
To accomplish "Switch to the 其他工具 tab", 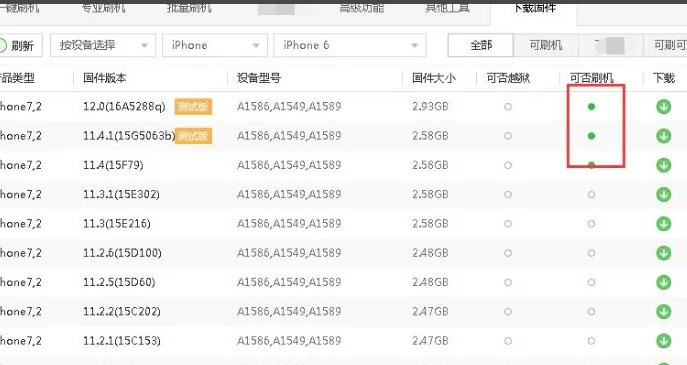I will 447,8.
